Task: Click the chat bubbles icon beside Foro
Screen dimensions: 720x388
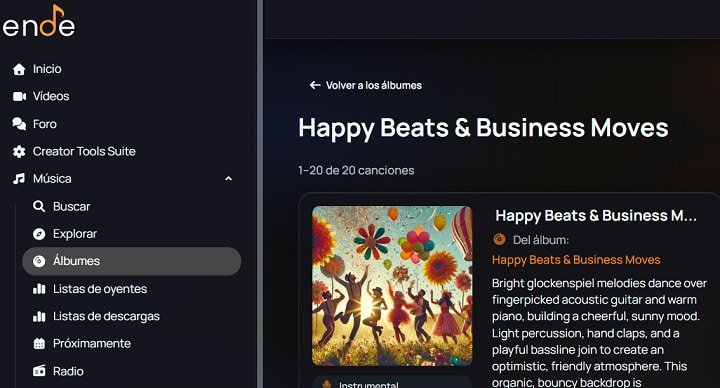Action: tap(19, 124)
